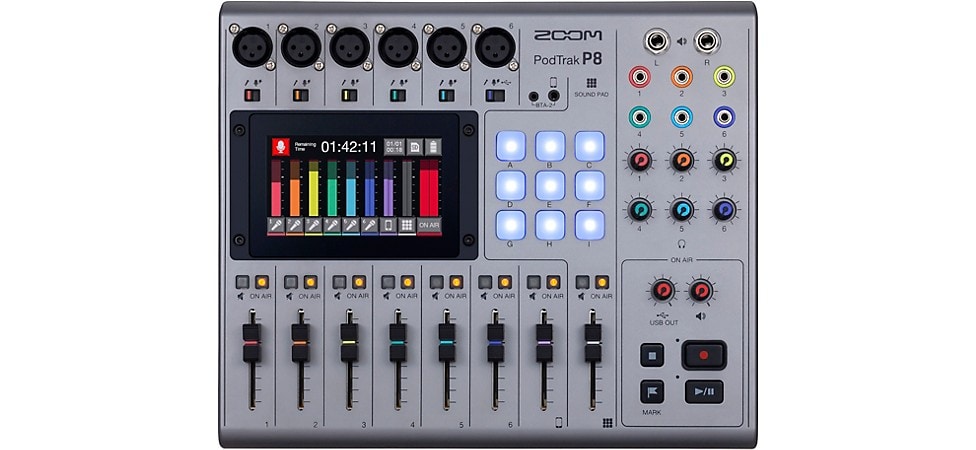Toggle the ON AIR button for channel 2

click(x=310, y=282)
